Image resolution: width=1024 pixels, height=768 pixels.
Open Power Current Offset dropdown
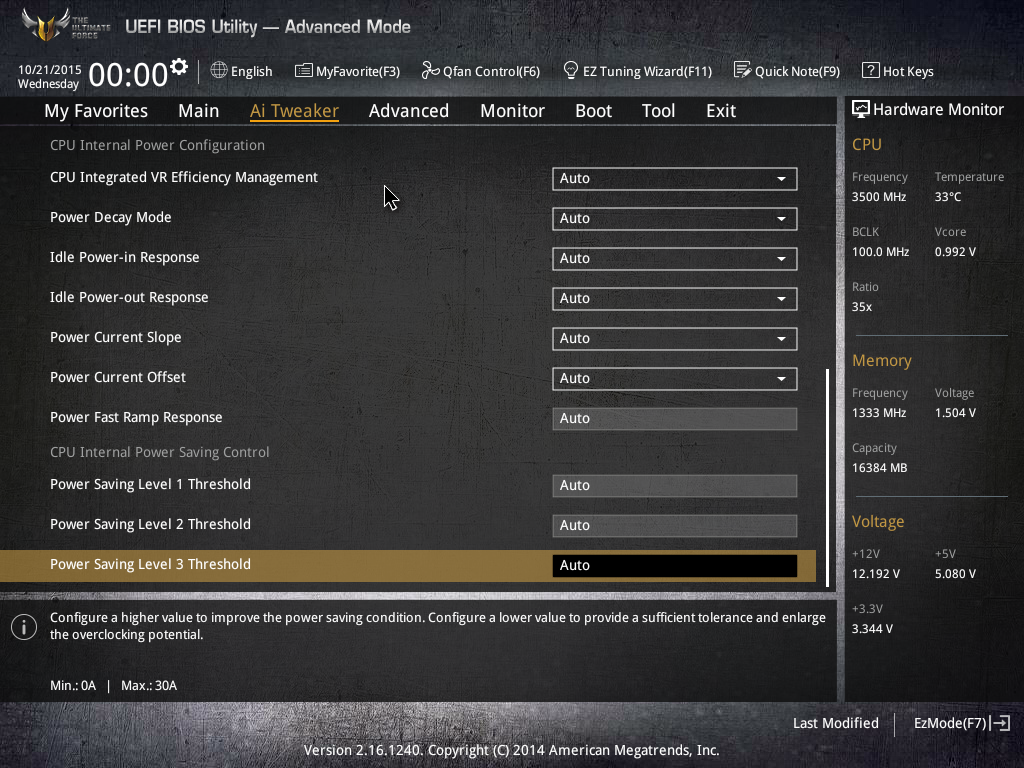pyautogui.click(x=675, y=378)
